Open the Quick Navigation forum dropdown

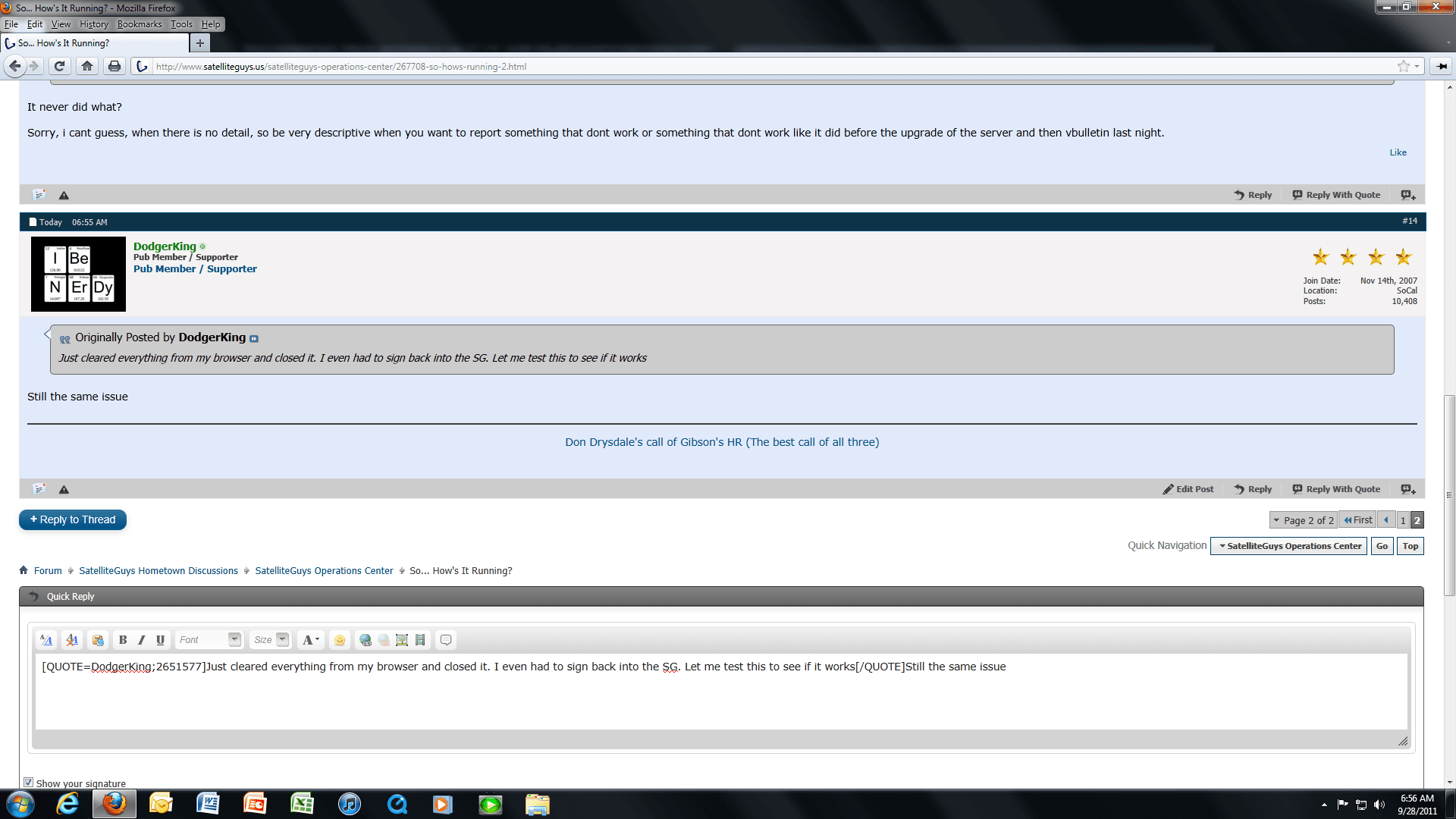(x=1289, y=546)
